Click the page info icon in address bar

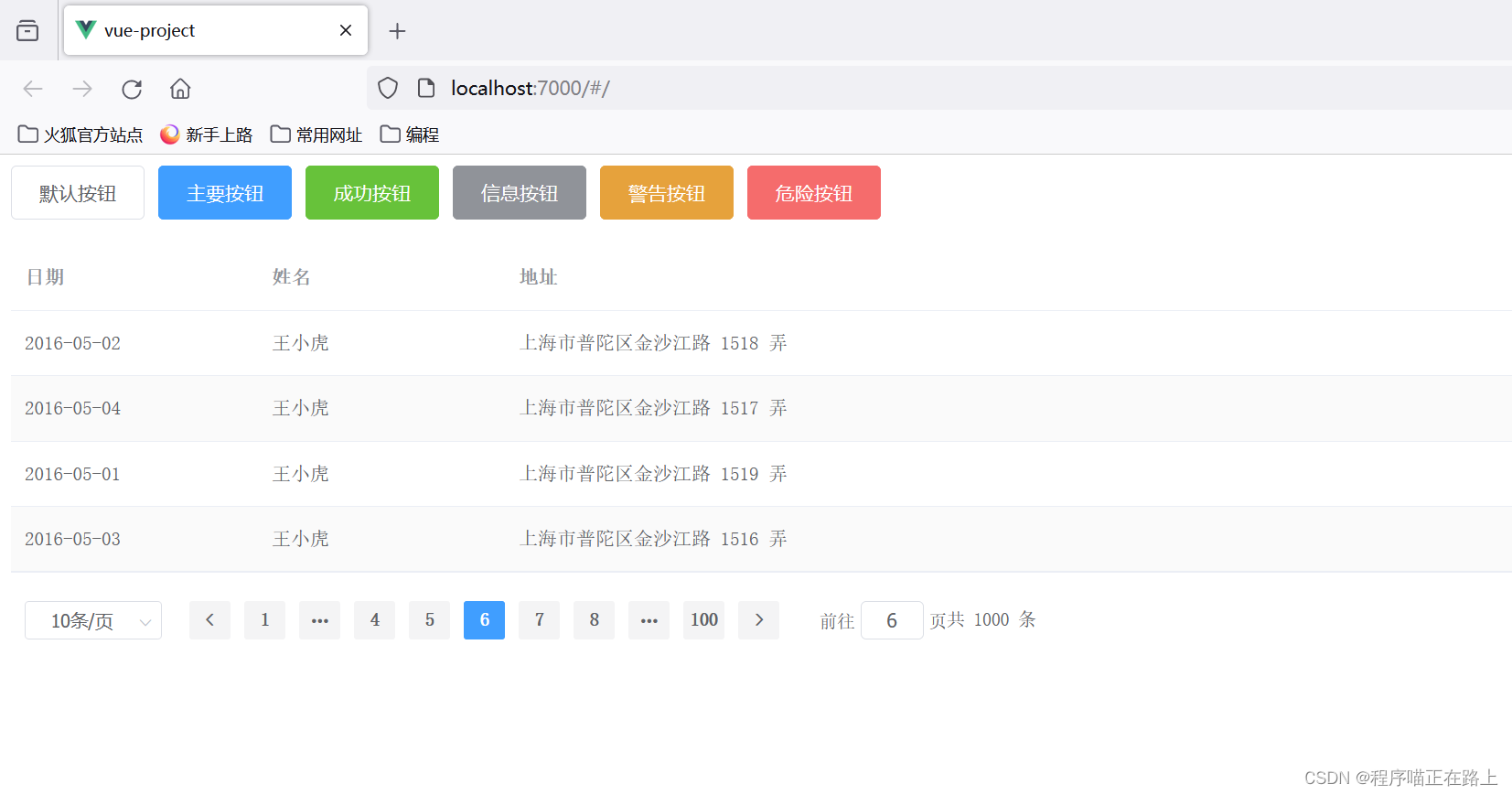426,88
